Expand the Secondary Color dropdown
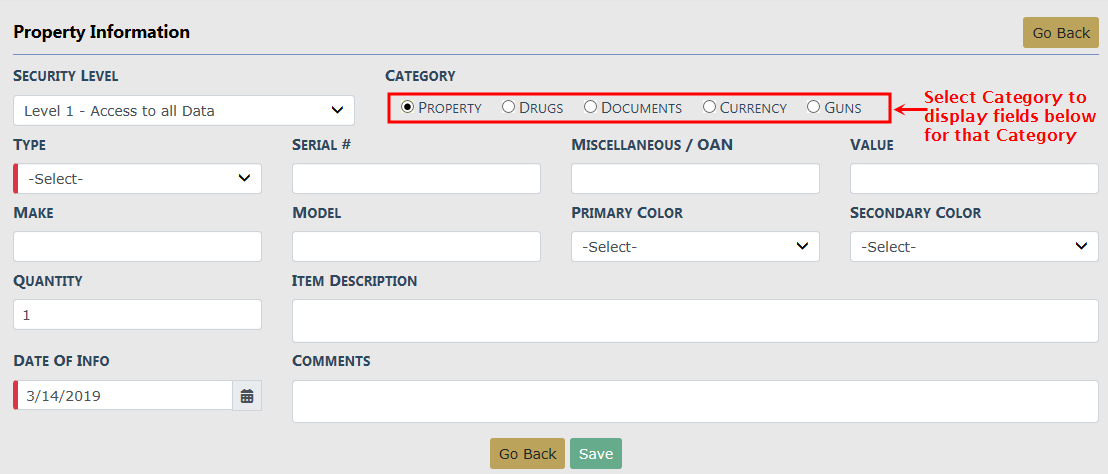The image size is (1108, 474). (974, 247)
